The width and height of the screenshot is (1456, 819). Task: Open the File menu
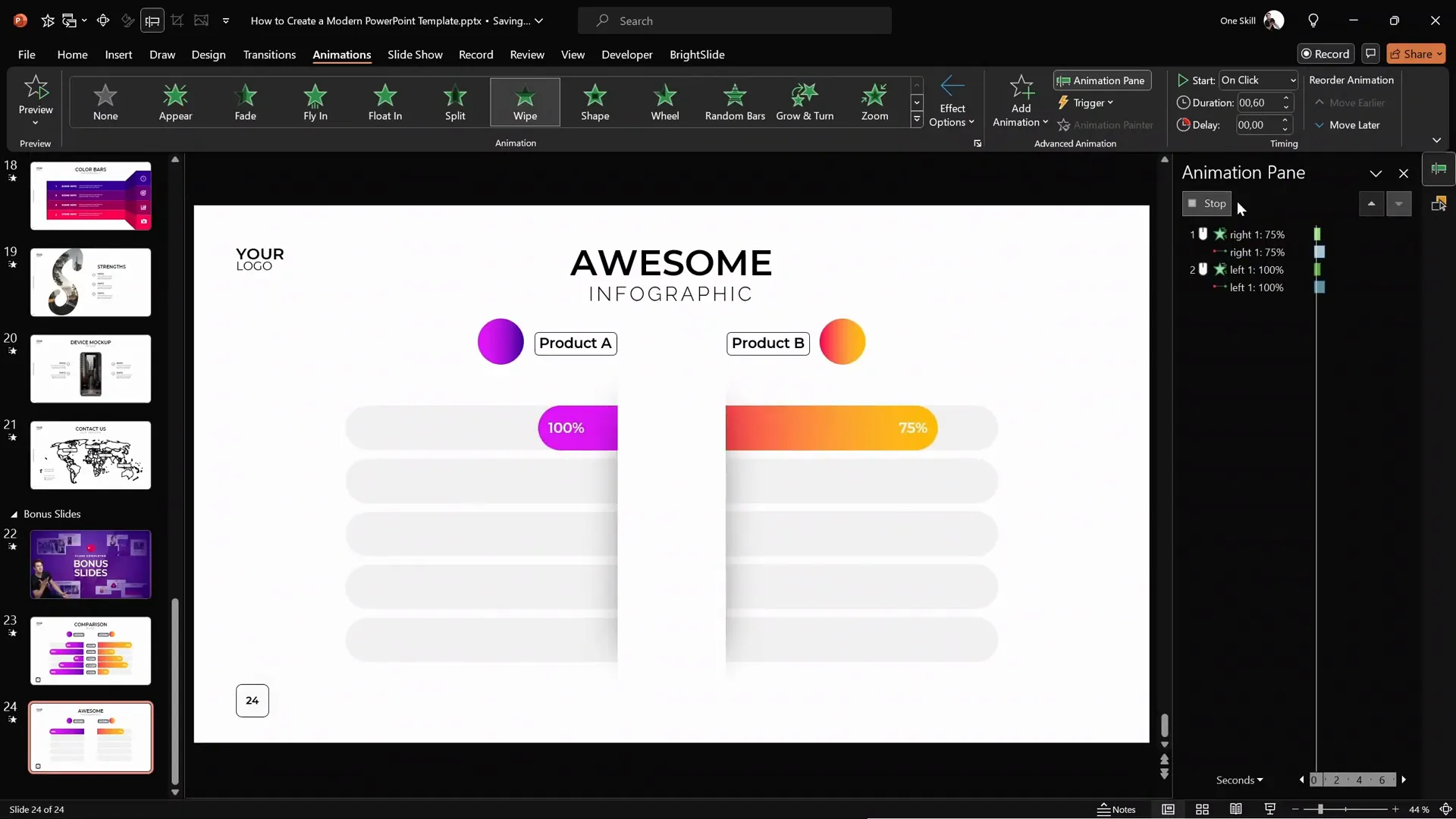pos(27,55)
